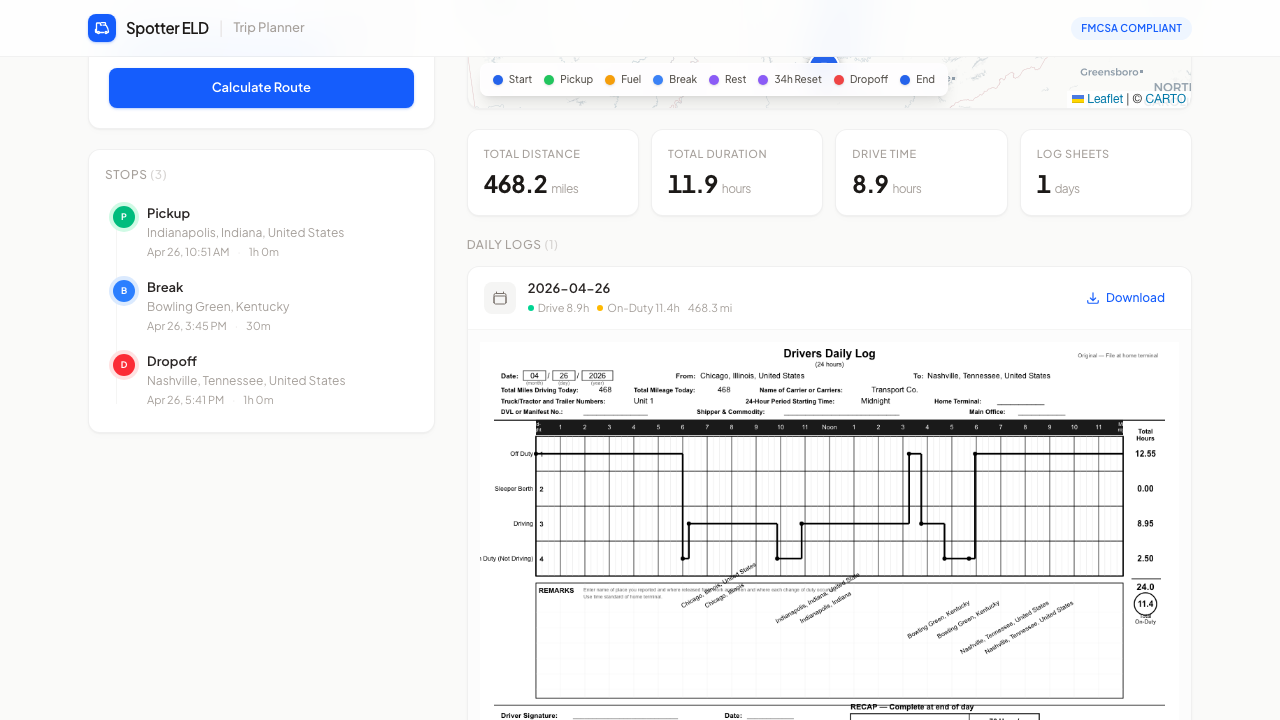Click the red Dropoff stop marker icon
This screenshot has height=720, width=1280.
[x=124, y=365]
